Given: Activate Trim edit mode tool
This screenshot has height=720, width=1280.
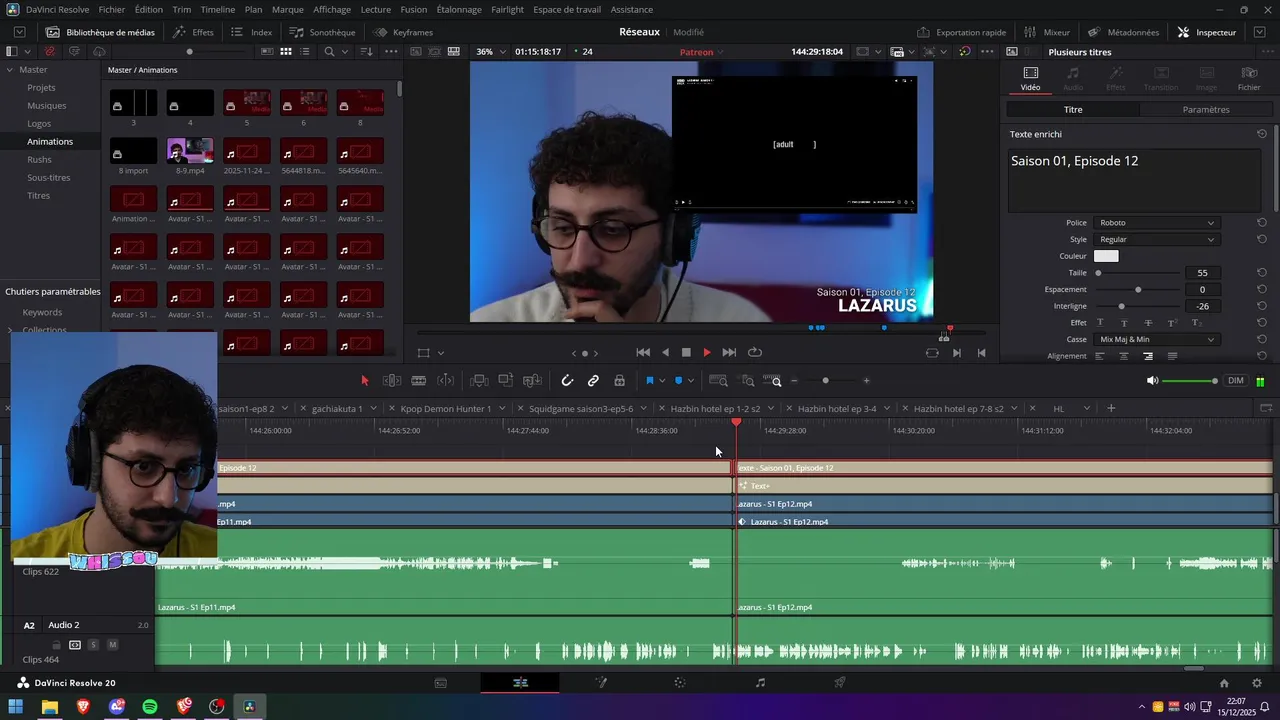Looking at the screenshot, I should pos(392,381).
